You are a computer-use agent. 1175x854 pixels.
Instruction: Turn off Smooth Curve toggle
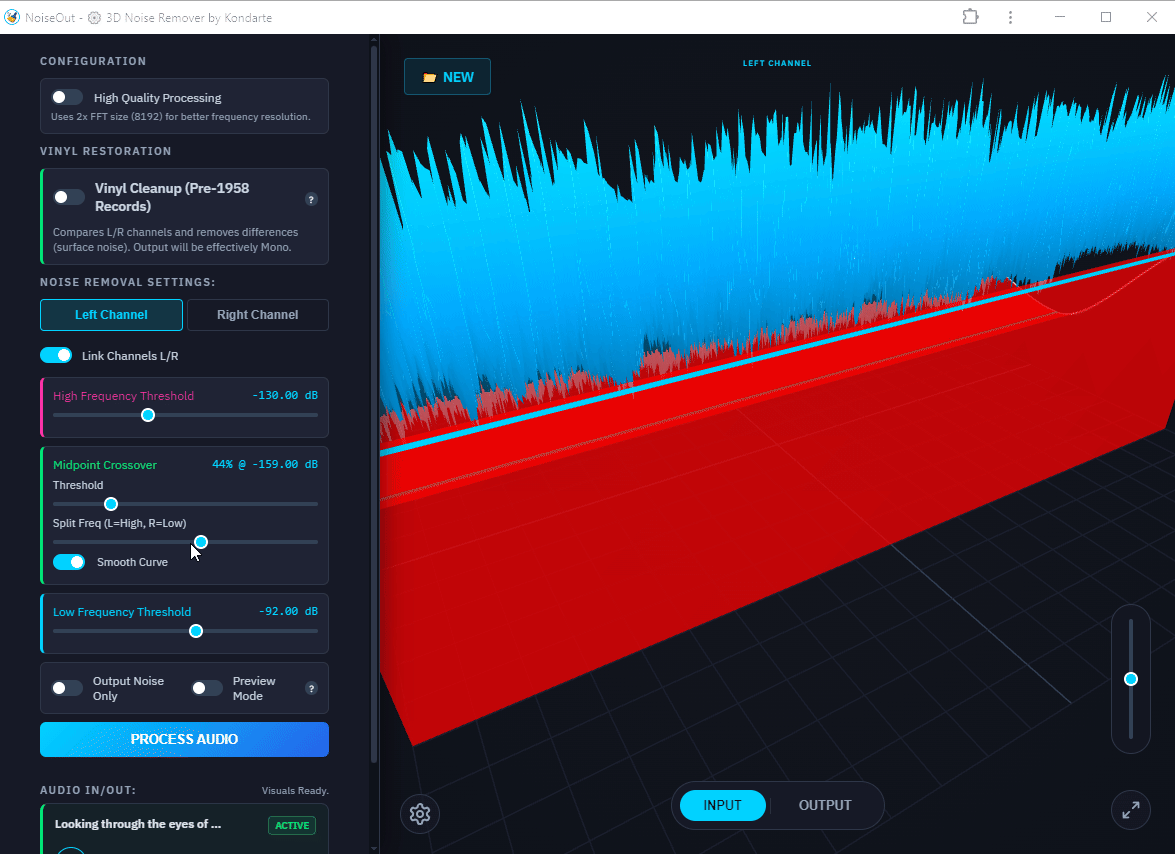point(69,562)
